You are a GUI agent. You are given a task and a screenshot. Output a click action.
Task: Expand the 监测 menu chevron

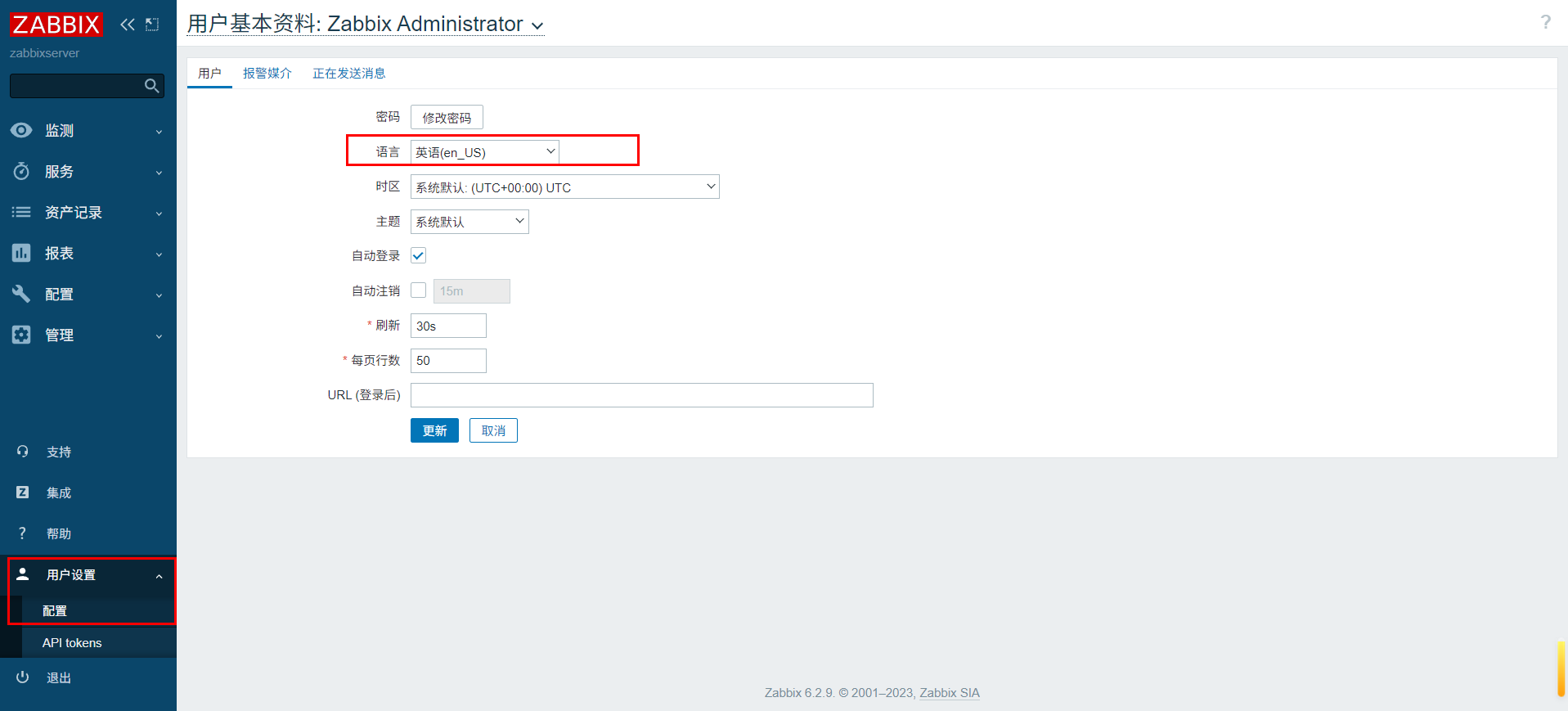pos(159,132)
